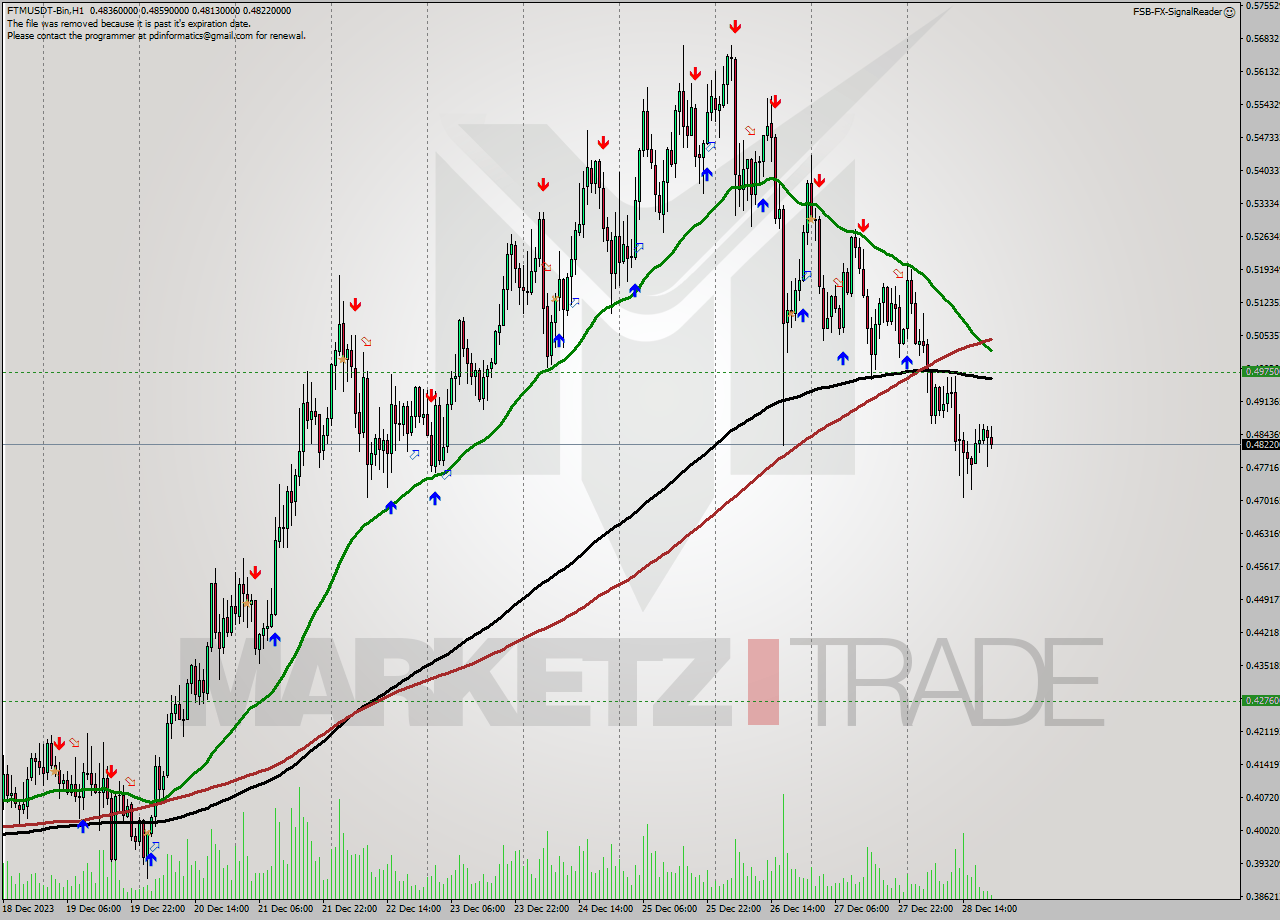The height and width of the screenshot is (920, 1280).
Task: Click the 0.5683 price scale value
Action: click(x=1262, y=39)
